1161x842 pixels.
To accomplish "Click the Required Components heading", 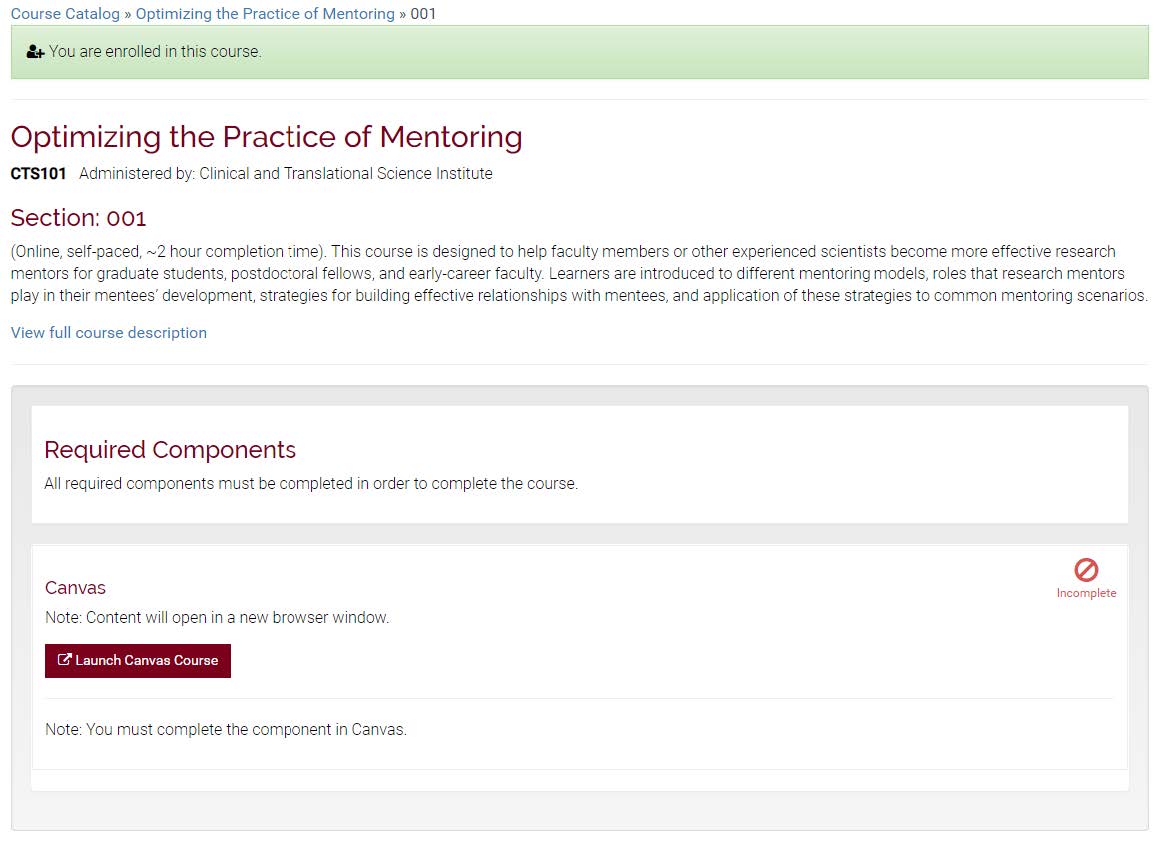I will 170,450.
